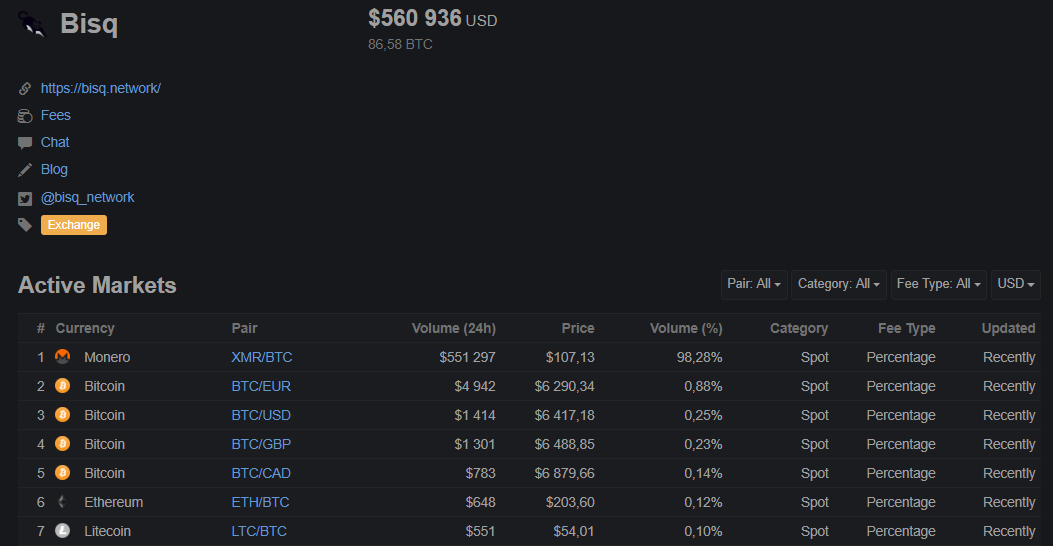Screen dimensions: 1053x546
Task: Click the 86,58 BTC total value
Action: click(400, 44)
